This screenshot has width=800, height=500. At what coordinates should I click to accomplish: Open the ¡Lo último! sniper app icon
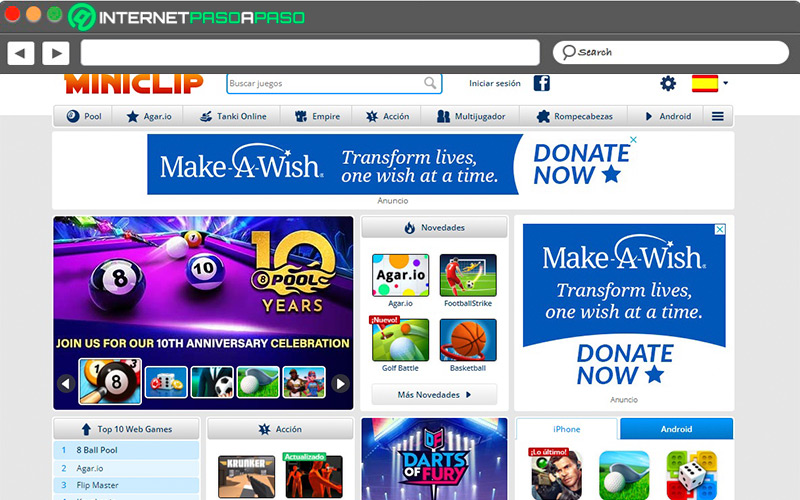pos(556,474)
